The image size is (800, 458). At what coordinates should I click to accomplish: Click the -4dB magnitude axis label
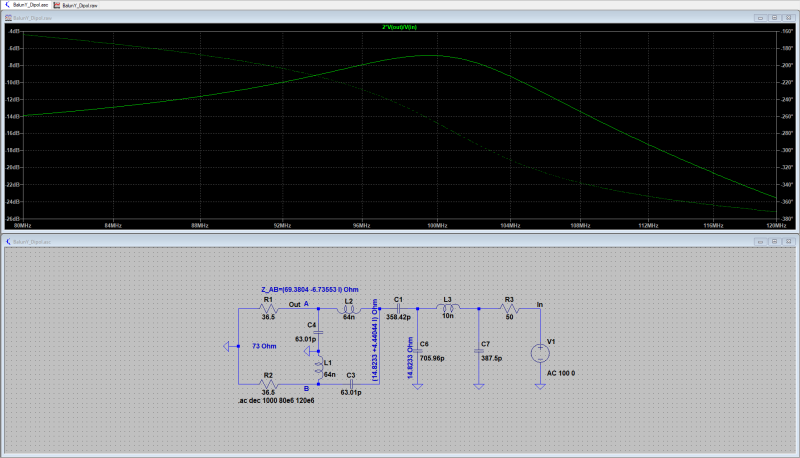(14, 31)
